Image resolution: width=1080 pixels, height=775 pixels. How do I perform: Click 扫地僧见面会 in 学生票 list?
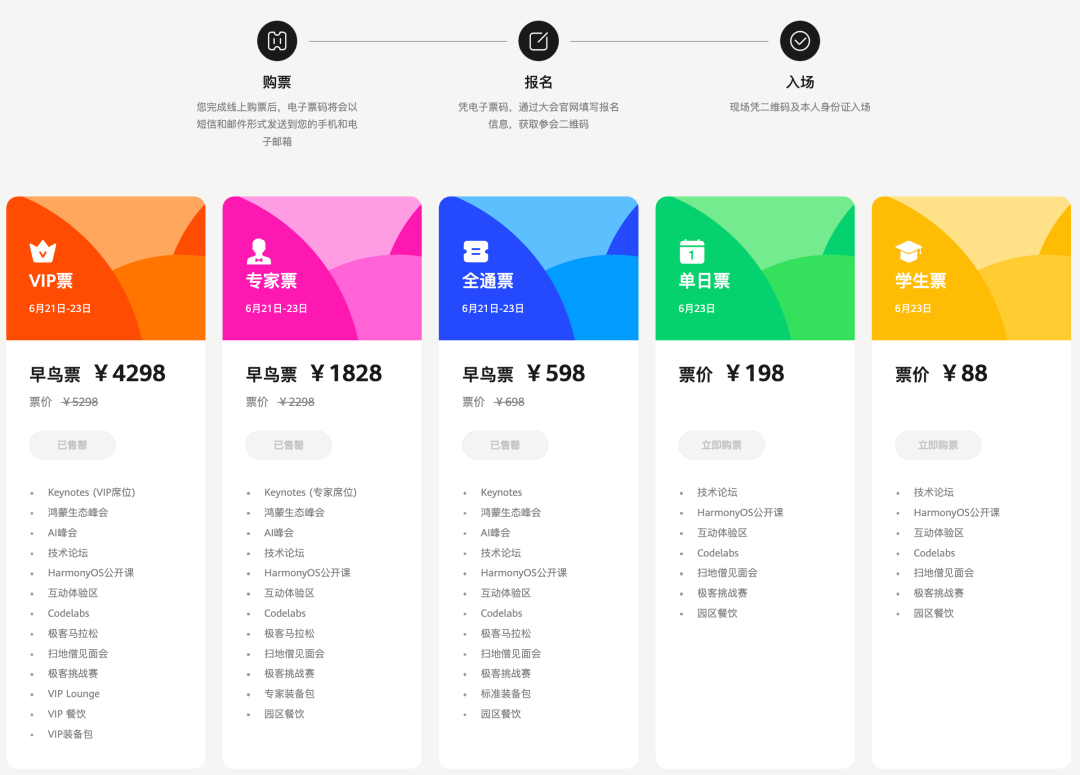[x=944, y=572]
